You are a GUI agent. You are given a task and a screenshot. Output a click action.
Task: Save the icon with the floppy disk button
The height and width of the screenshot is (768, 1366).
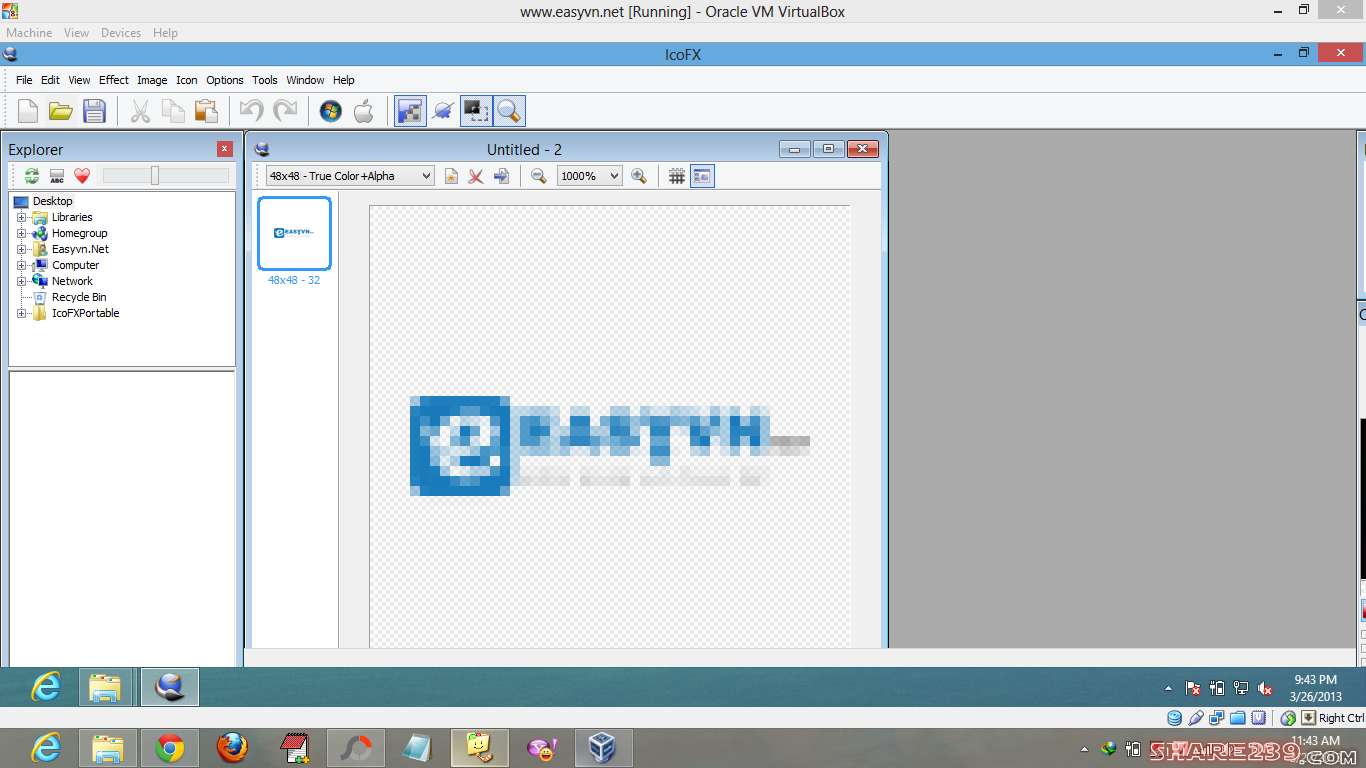click(x=94, y=111)
